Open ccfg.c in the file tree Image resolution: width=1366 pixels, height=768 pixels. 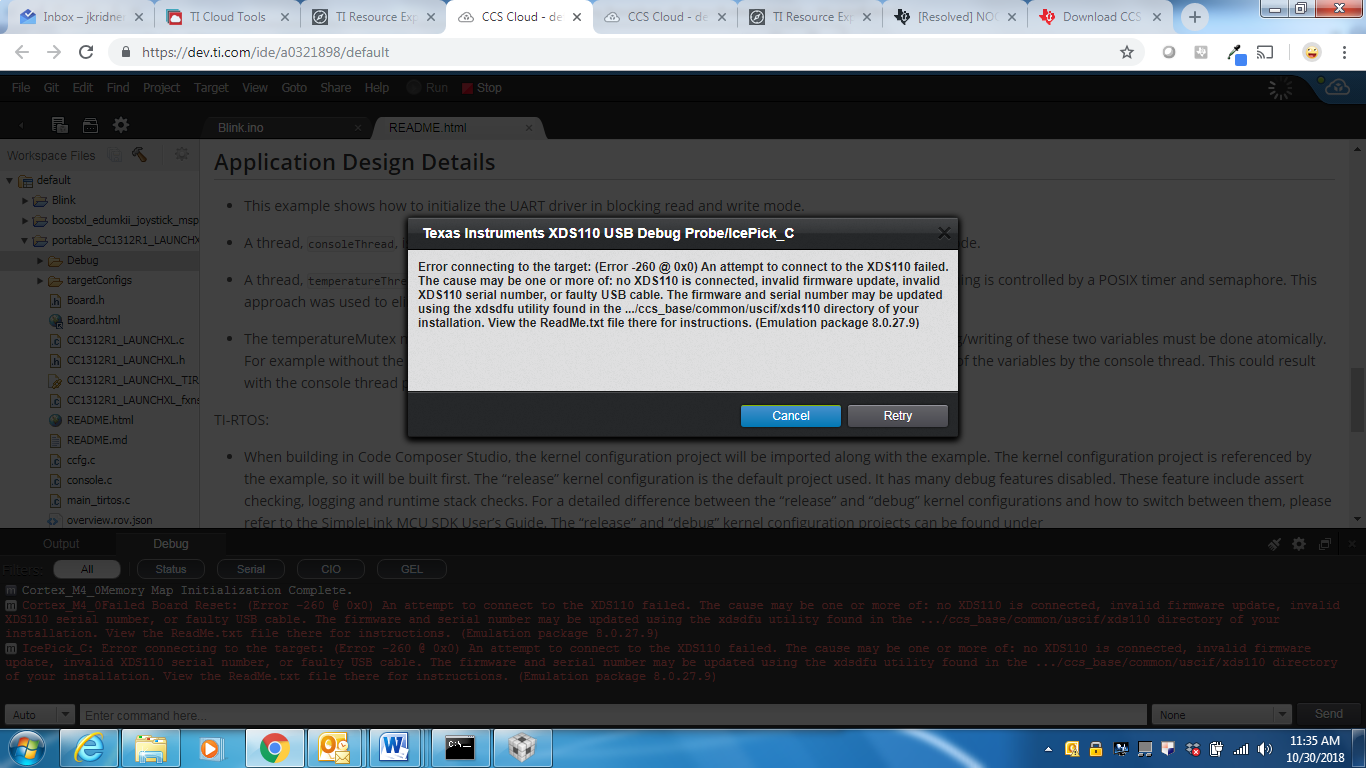pos(80,460)
